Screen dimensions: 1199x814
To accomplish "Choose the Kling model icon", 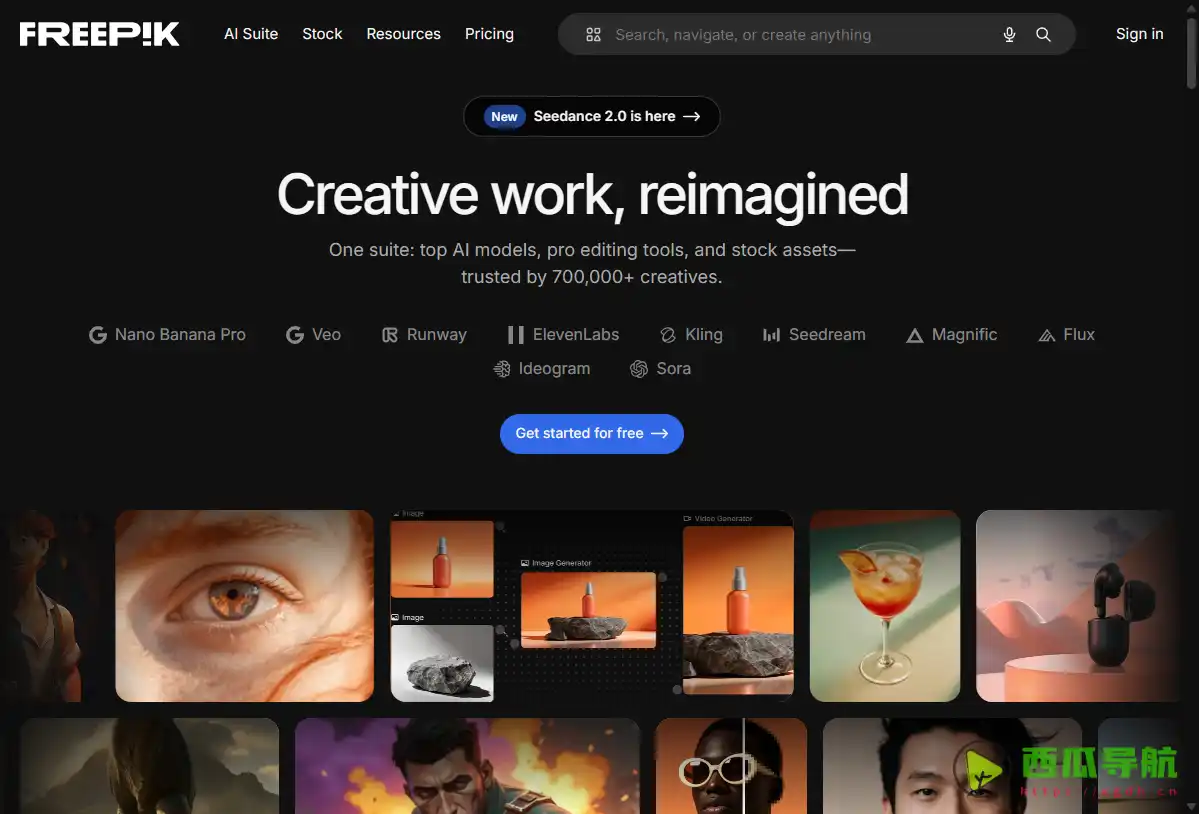I will [668, 335].
